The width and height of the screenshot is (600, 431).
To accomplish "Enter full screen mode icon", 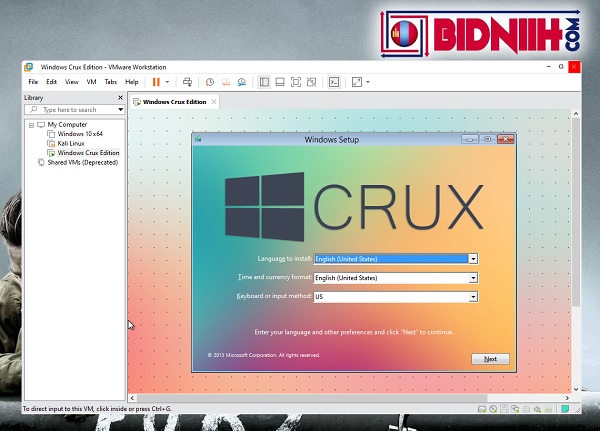I will point(296,82).
